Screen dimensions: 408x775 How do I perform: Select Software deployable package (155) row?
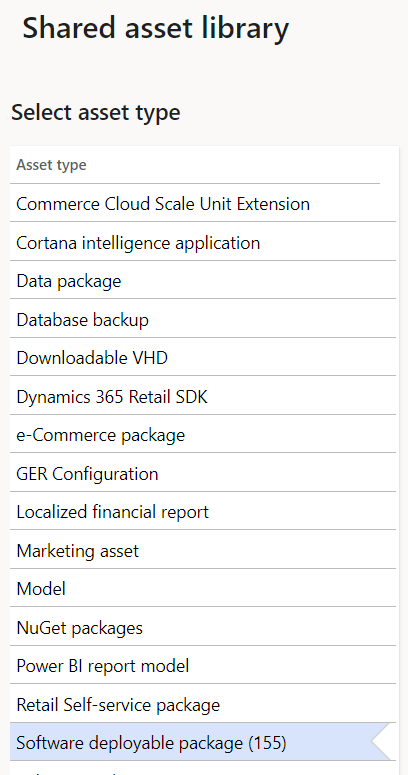pyautogui.click(x=203, y=742)
